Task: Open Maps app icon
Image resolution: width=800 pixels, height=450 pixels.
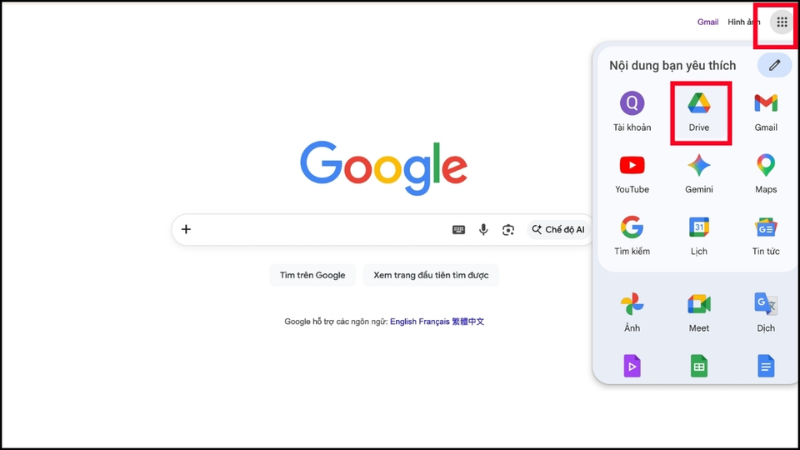Action: click(x=765, y=174)
